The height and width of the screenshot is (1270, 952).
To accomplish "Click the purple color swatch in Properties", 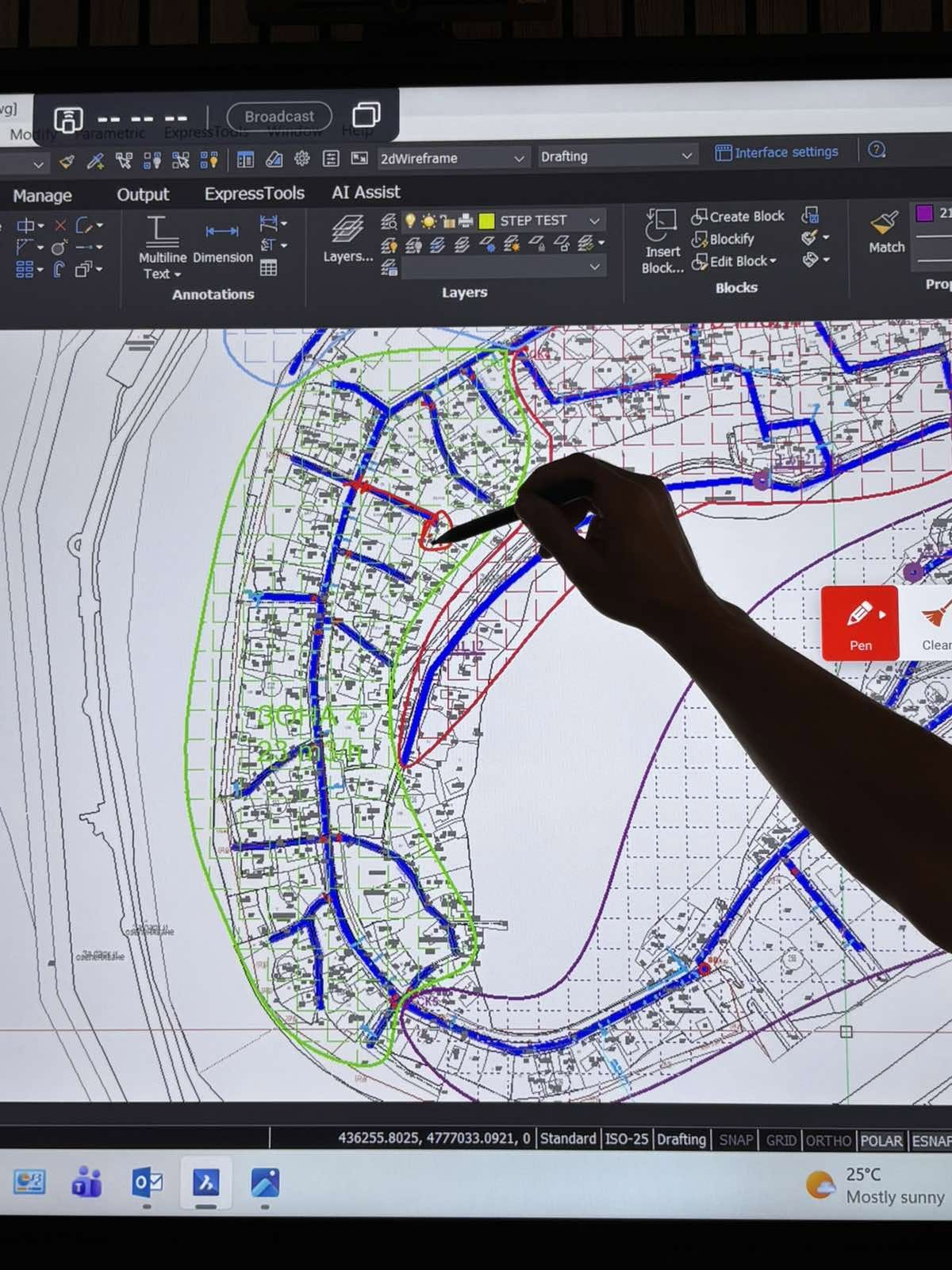I will pos(924,213).
